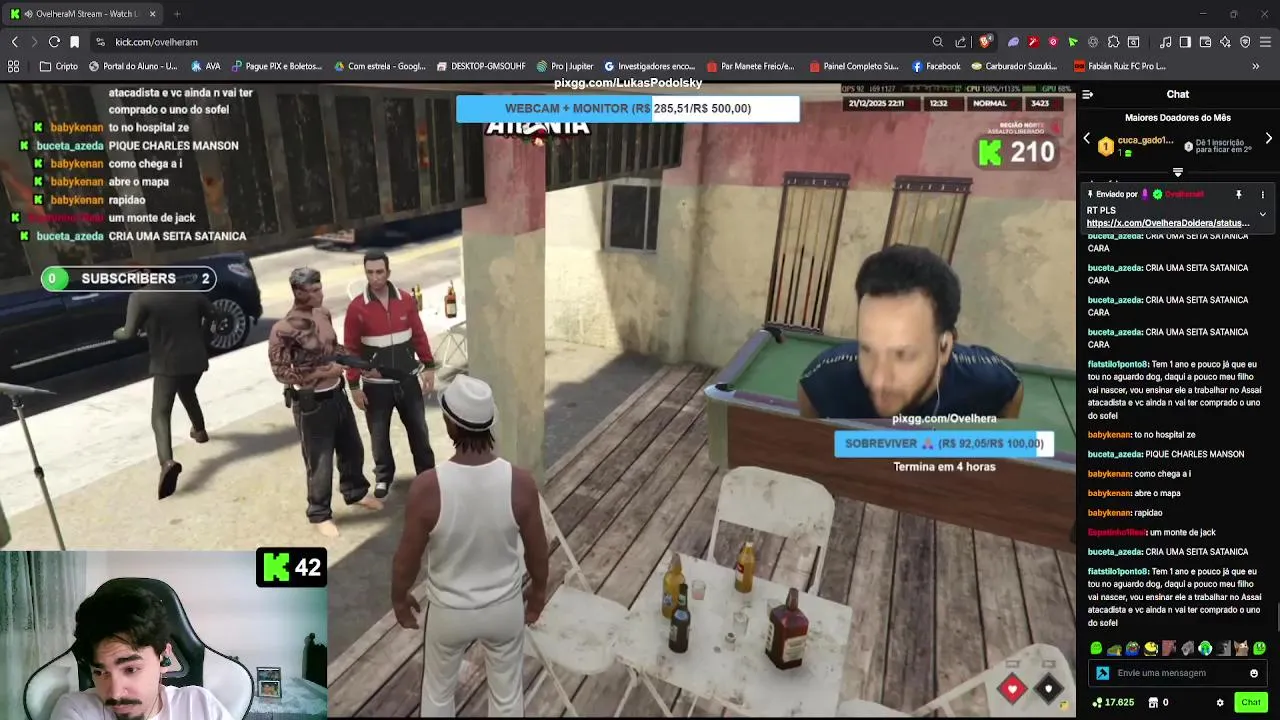1280x720 pixels.
Task: Open the music note media control icon
Action: (x=1165, y=42)
